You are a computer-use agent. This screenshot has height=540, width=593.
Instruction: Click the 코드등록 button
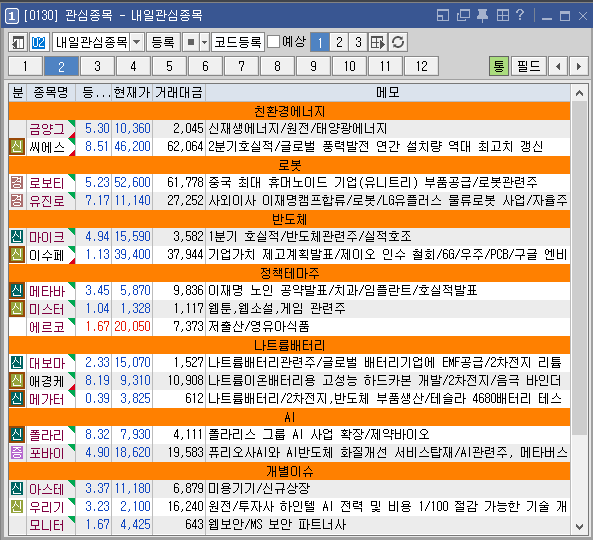pos(238,42)
